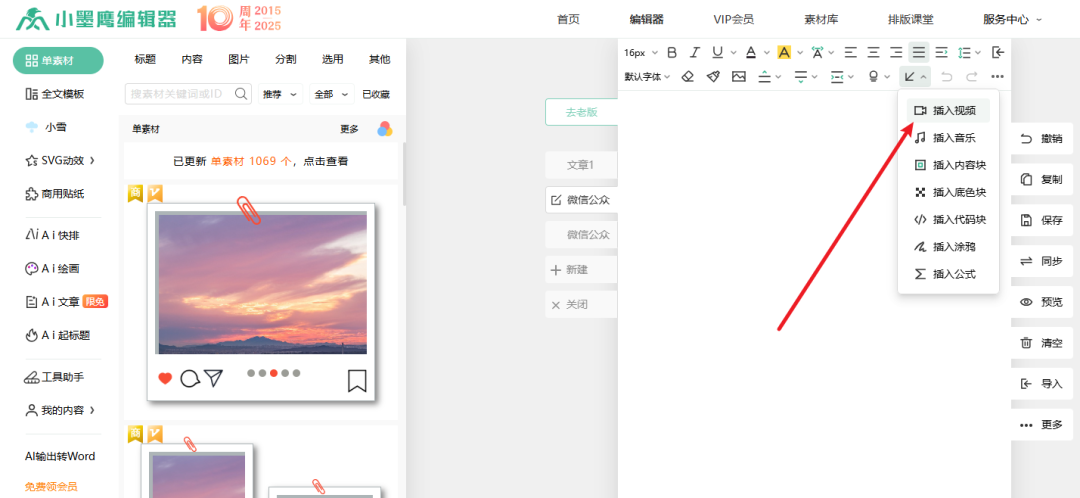Open the 推荐 sort dropdown
Screen dimensions: 1080x498
(x=280, y=94)
